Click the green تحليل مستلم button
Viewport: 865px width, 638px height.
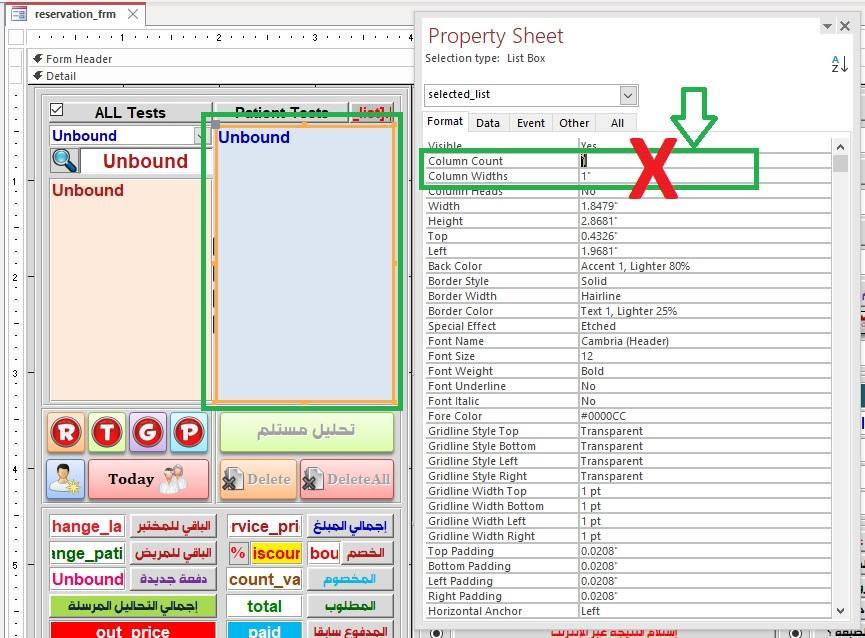tap(307, 432)
